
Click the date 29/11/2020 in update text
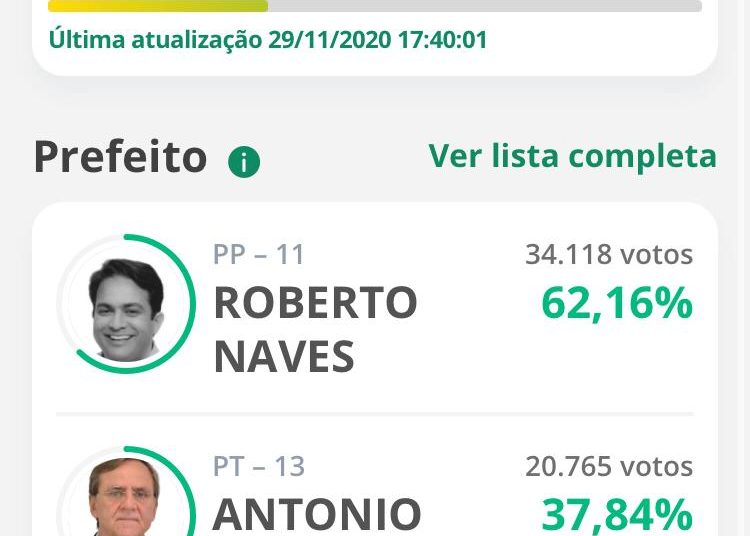coord(330,39)
